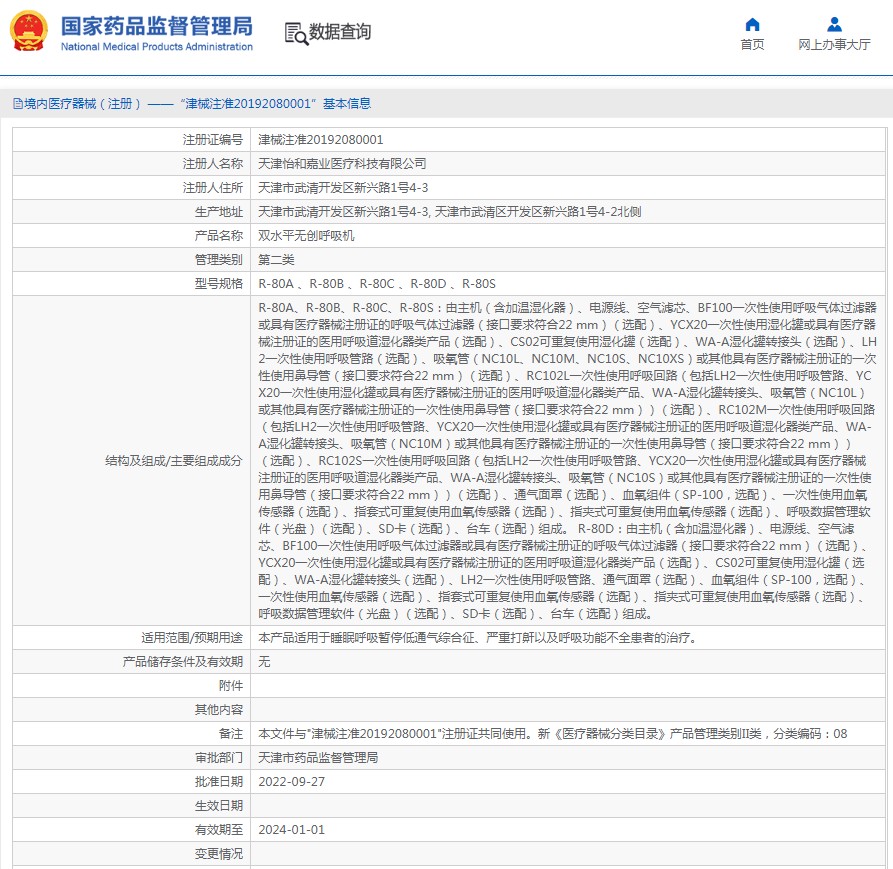Image resolution: width=893 pixels, height=869 pixels.
Task: Click the 注册人名称 row label
Action: (212, 163)
